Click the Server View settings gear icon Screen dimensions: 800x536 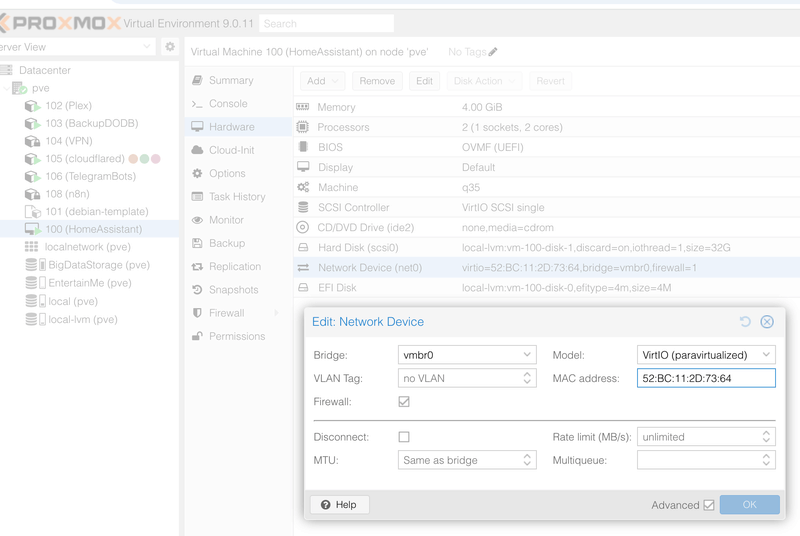click(x=170, y=47)
